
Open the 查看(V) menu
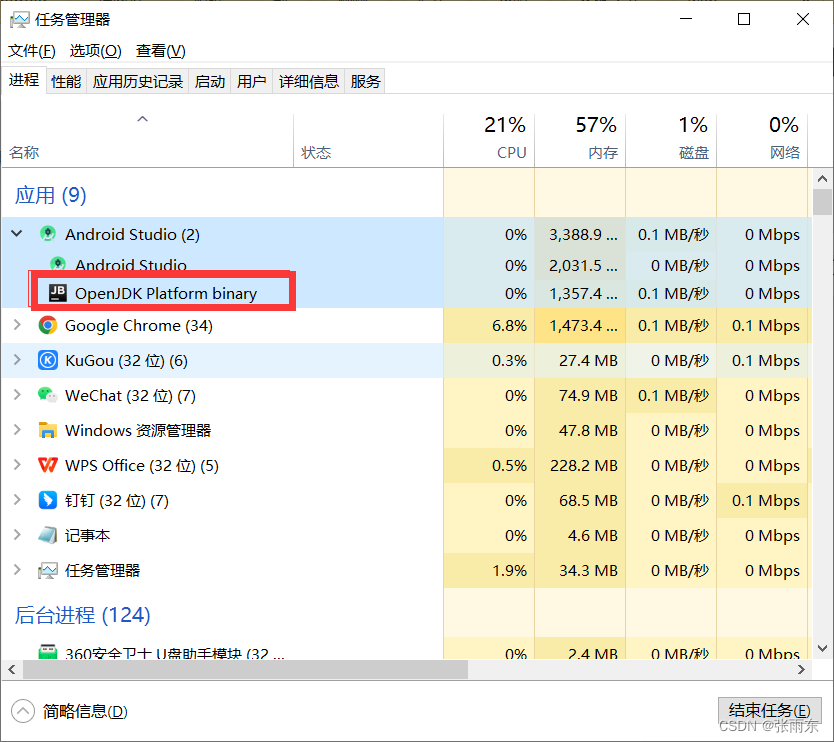click(x=161, y=51)
